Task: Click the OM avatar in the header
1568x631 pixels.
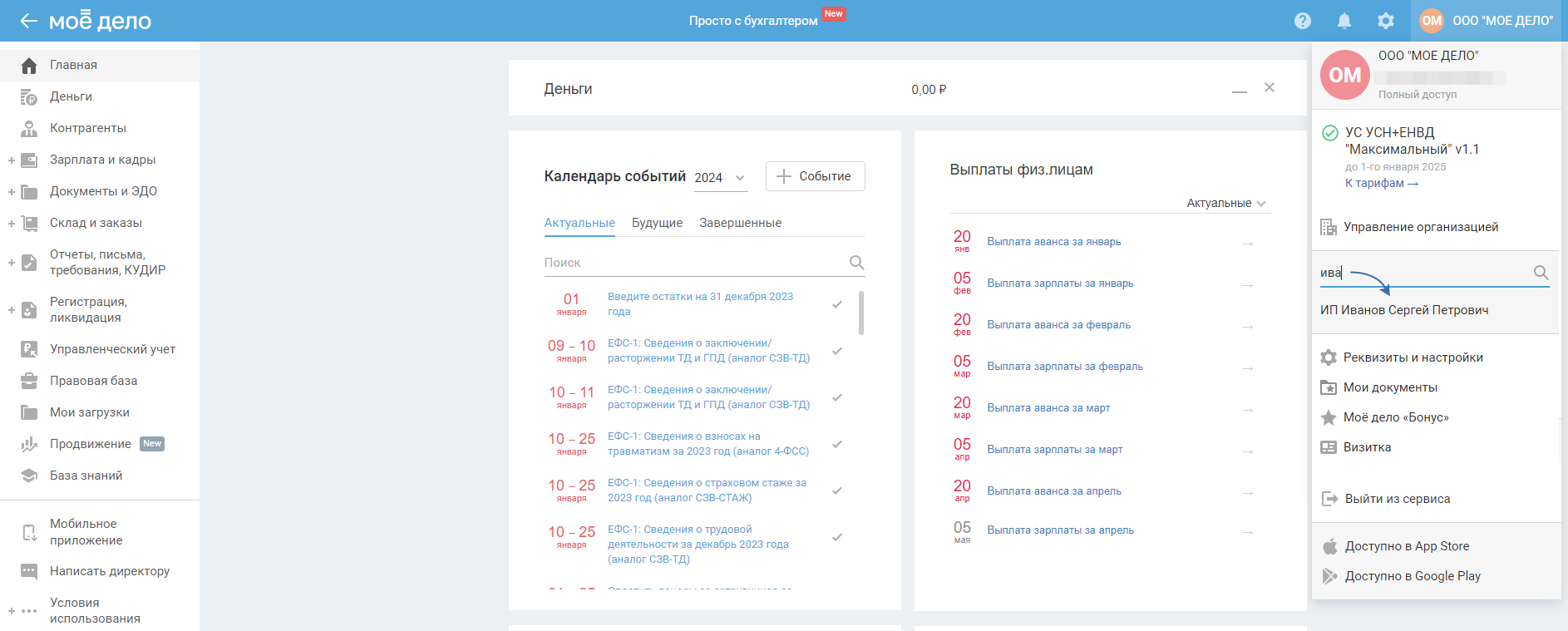Action: pyautogui.click(x=1432, y=21)
